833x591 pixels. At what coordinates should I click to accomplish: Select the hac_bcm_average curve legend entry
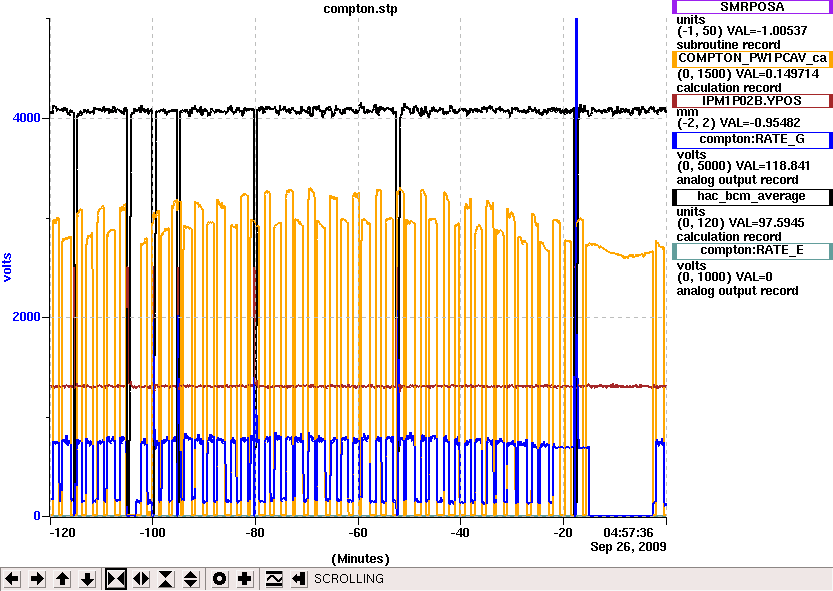click(752, 196)
